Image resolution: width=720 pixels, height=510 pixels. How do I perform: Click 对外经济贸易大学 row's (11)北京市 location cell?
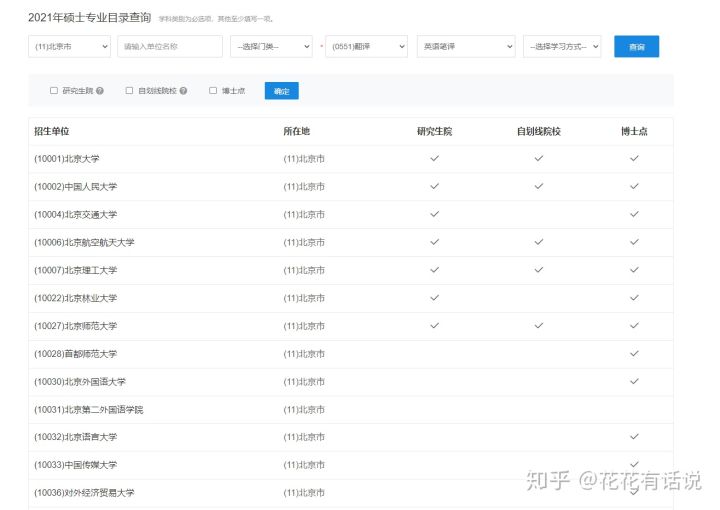click(304, 493)
